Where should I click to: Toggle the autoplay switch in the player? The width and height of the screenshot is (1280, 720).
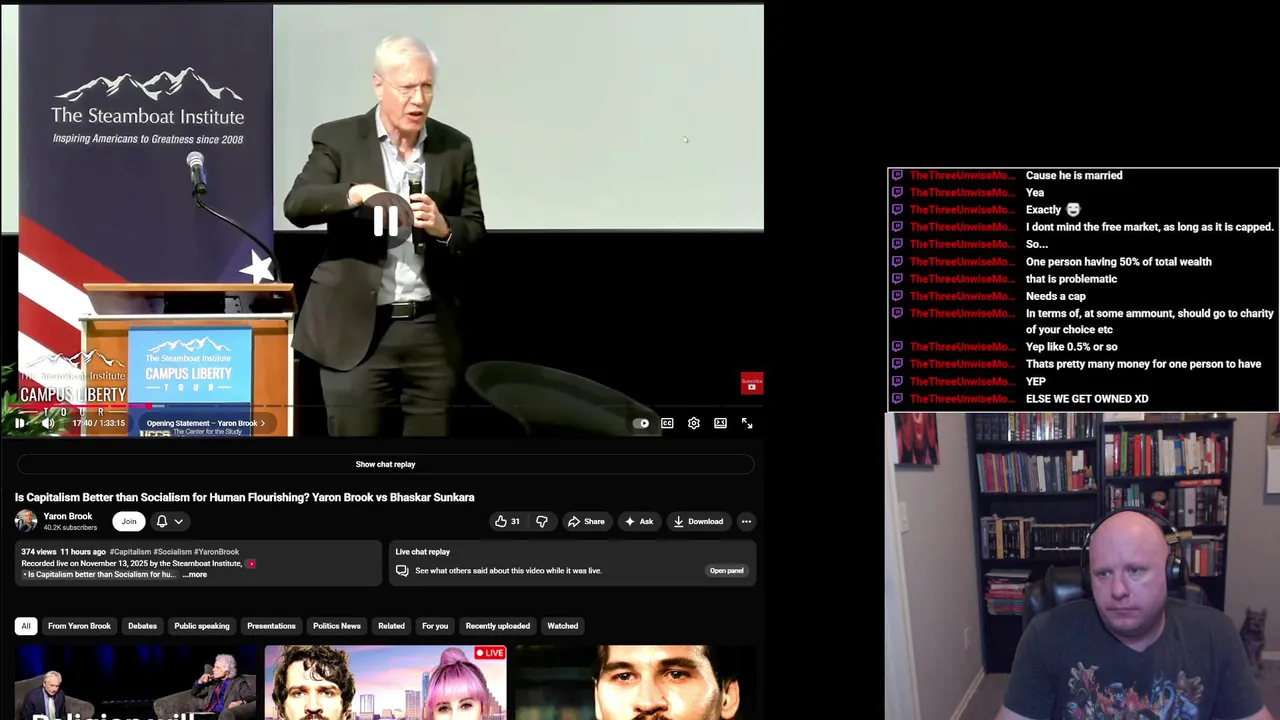(641, 423)
